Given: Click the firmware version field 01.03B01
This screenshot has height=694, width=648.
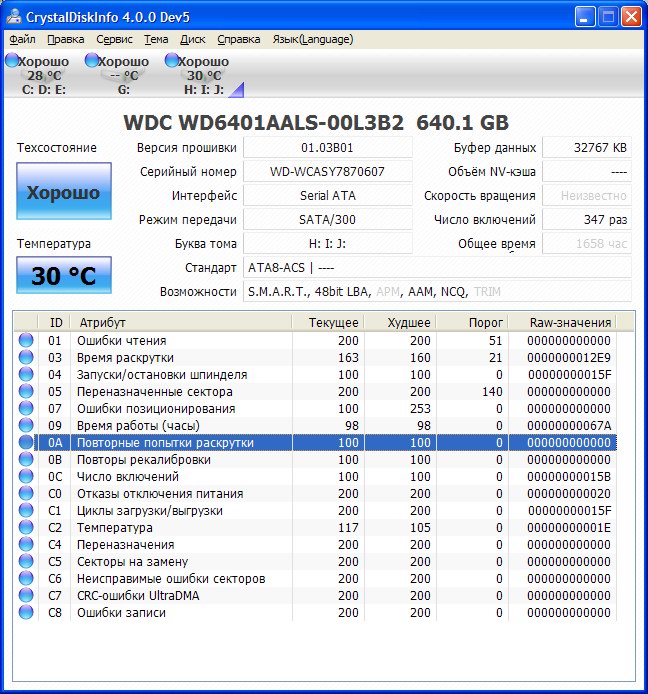Looking at the screenshot, I should (328, 147).
